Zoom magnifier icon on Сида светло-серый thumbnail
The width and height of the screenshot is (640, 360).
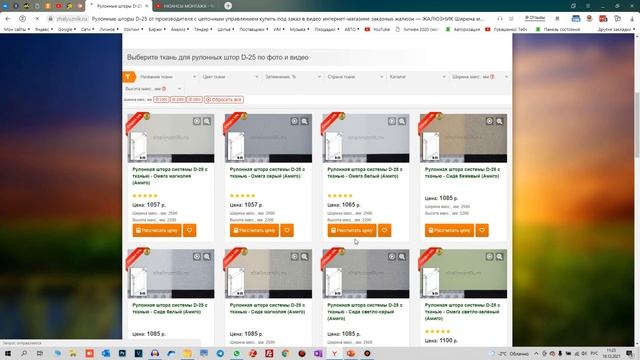[402, 257]
